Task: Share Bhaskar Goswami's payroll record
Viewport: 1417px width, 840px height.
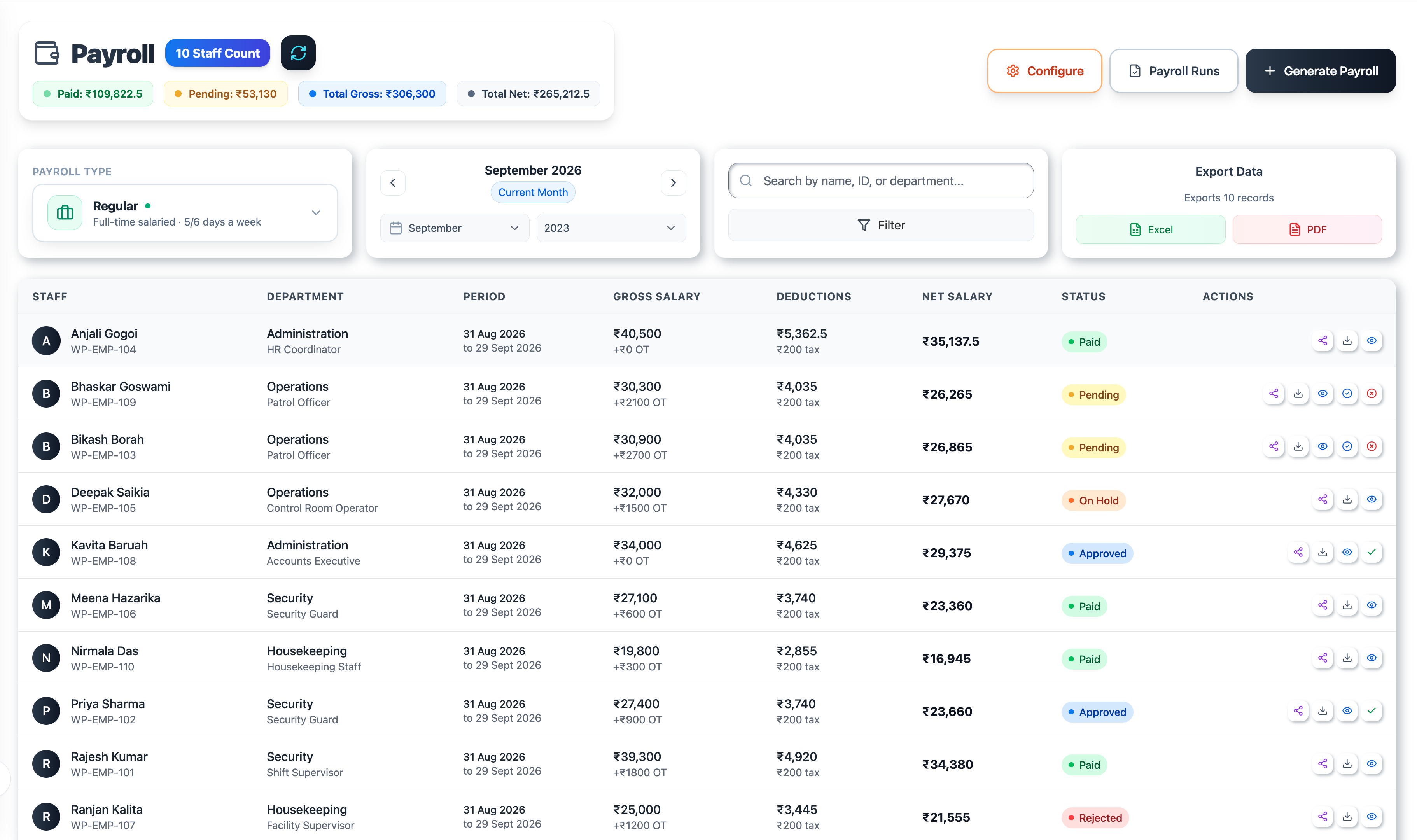Action: click(1274, 394)
